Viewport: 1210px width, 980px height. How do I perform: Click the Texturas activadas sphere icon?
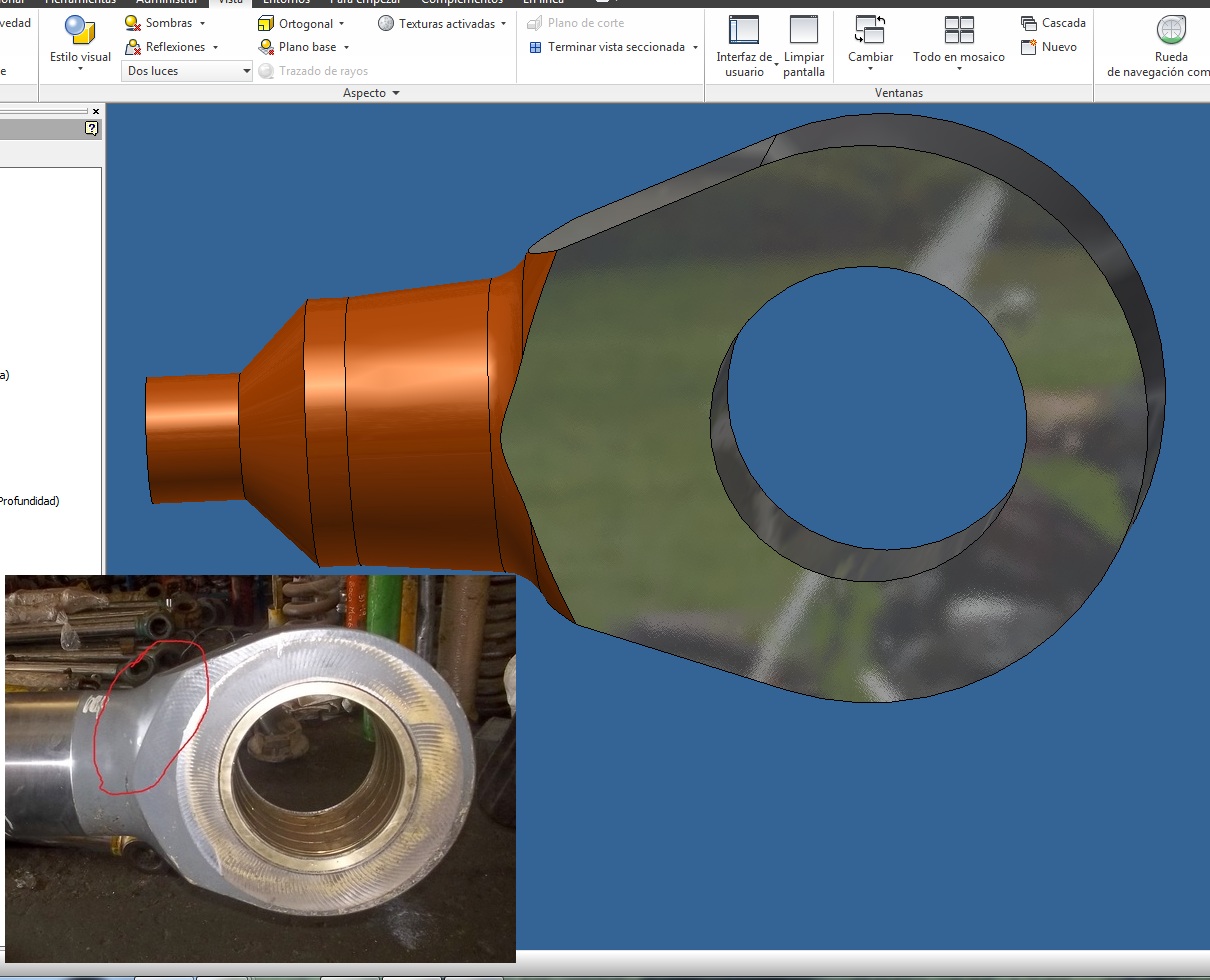[386, 23]
